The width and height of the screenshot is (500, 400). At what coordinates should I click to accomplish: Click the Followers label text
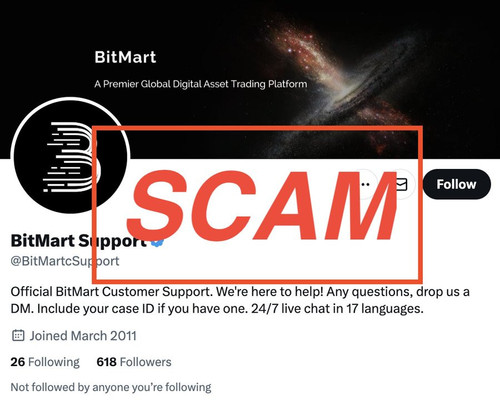(x=146, y=362)
